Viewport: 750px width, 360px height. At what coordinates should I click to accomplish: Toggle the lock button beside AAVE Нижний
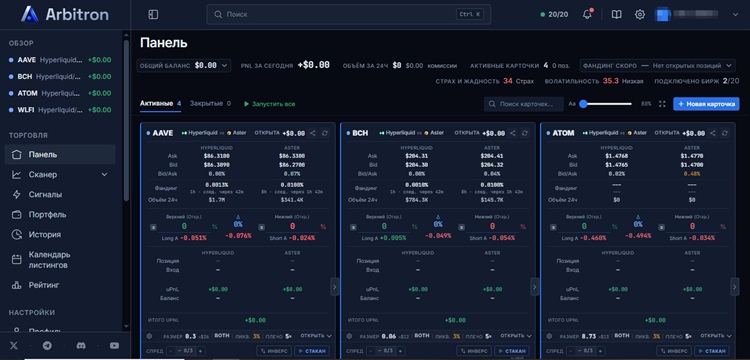[261, 227]
